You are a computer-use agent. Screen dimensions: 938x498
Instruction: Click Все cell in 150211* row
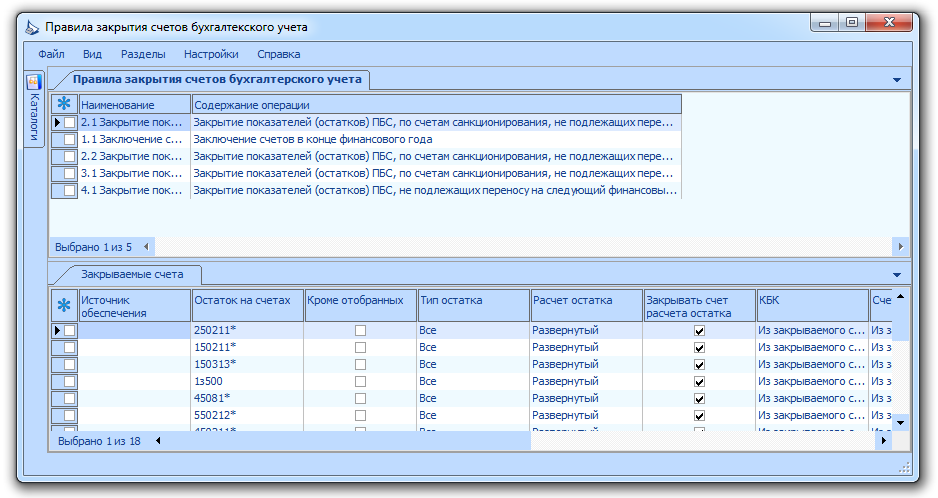click(x=474, y=347)
